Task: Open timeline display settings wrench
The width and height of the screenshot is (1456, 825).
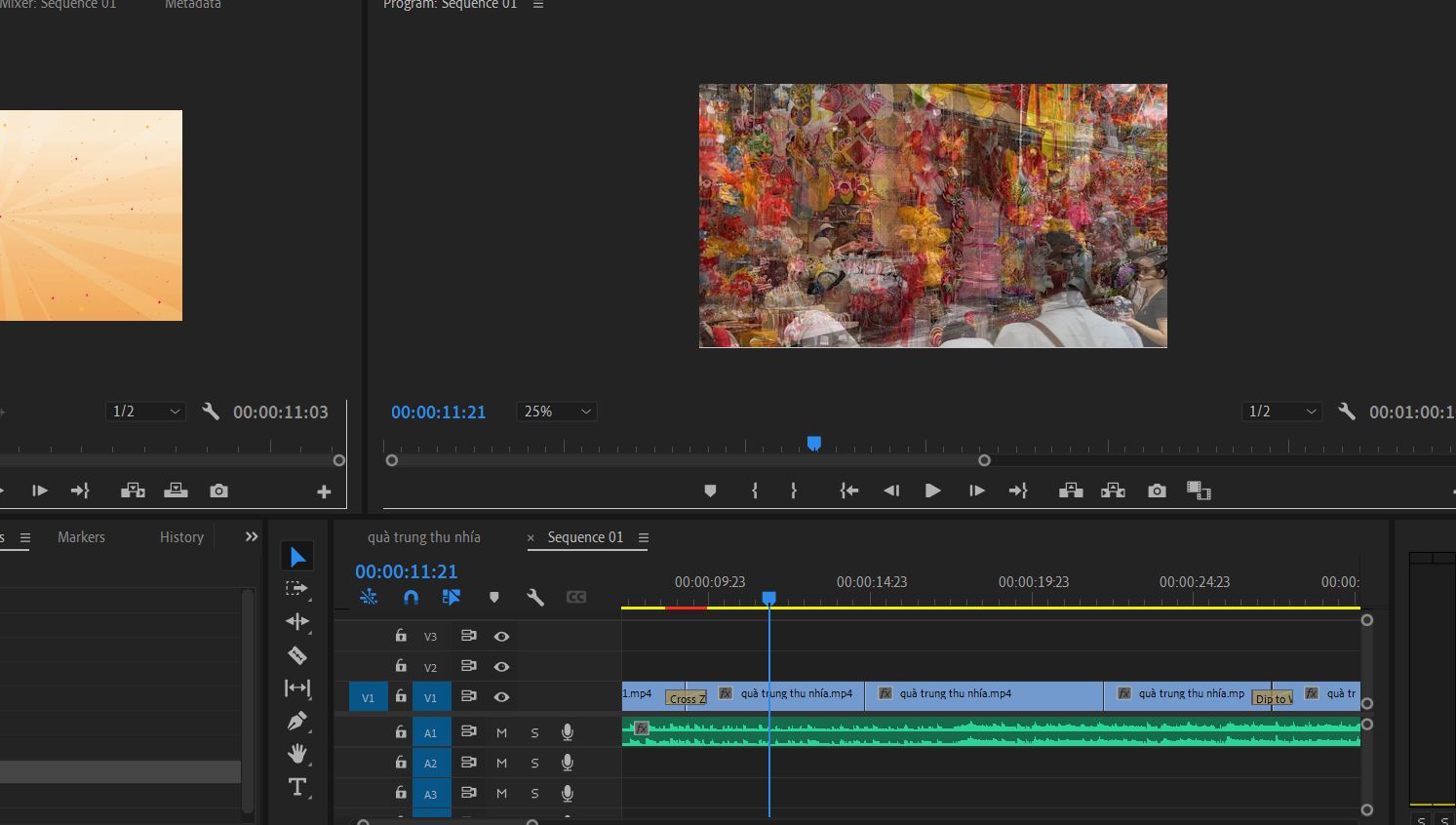Action: point(534,597)
